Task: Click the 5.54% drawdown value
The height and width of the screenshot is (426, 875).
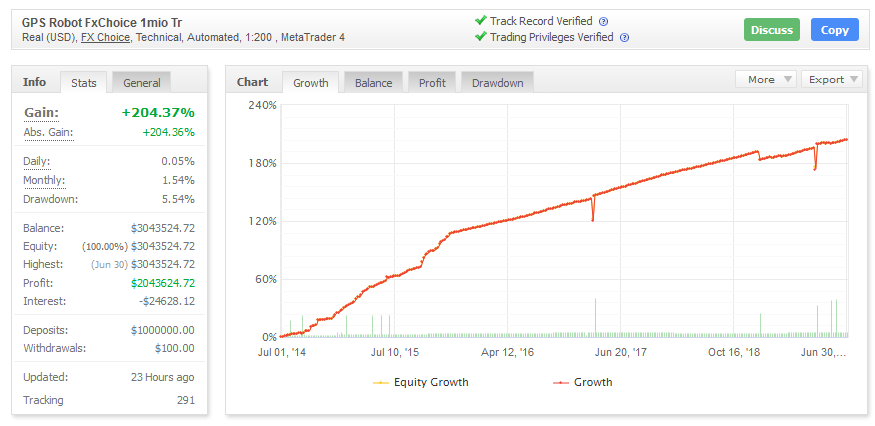Action: click(x=178, y=199)
